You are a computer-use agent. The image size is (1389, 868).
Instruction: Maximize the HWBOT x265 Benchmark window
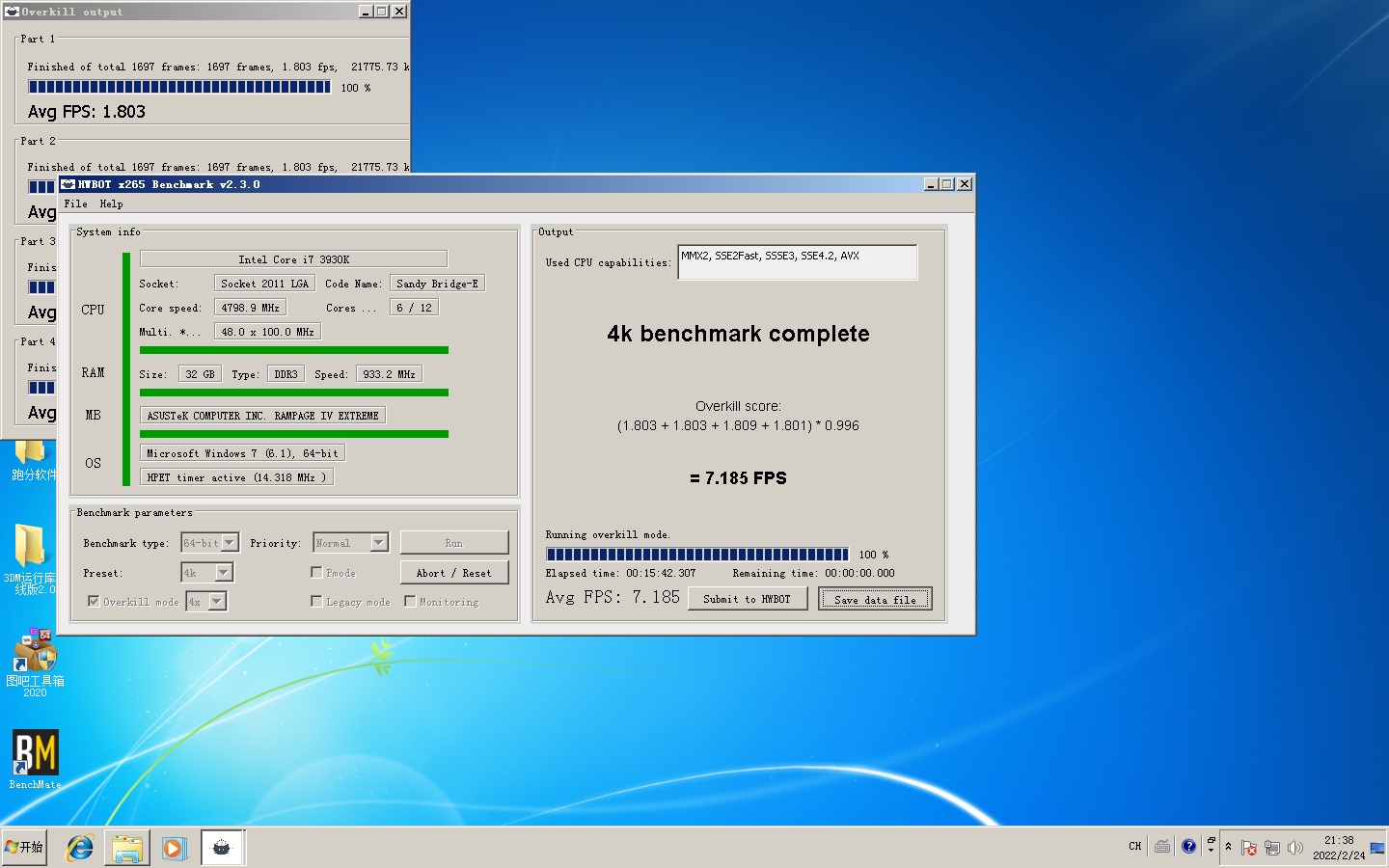[947, 184]
